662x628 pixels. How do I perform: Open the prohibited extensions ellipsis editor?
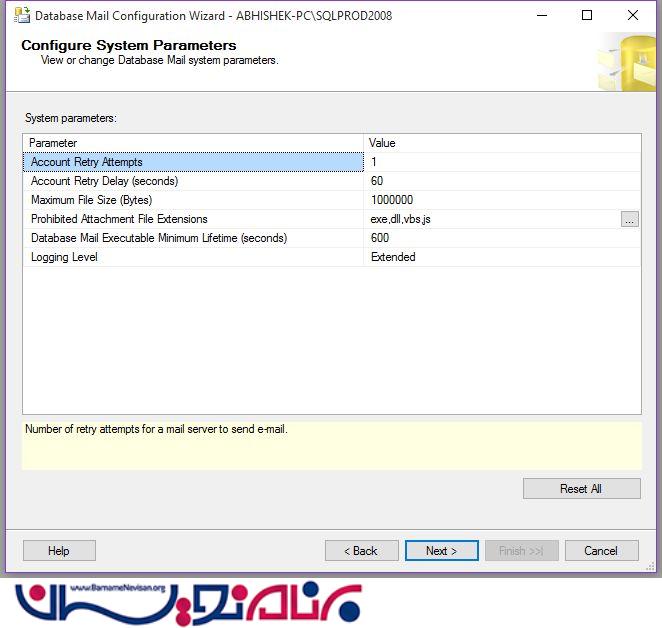629,219
